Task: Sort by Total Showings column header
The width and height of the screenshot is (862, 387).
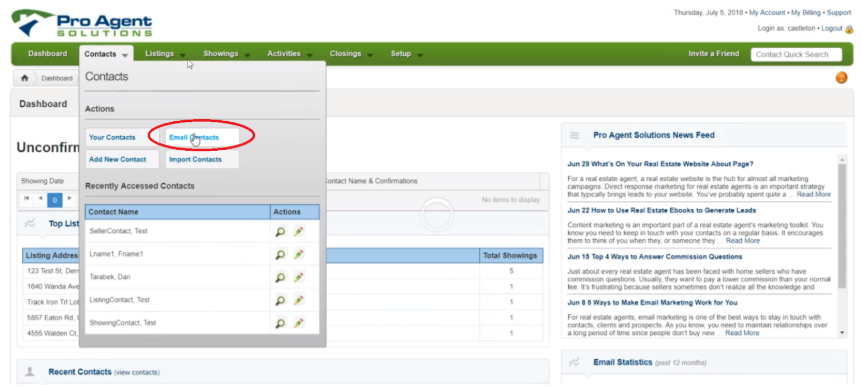Action: coord(511,255)
